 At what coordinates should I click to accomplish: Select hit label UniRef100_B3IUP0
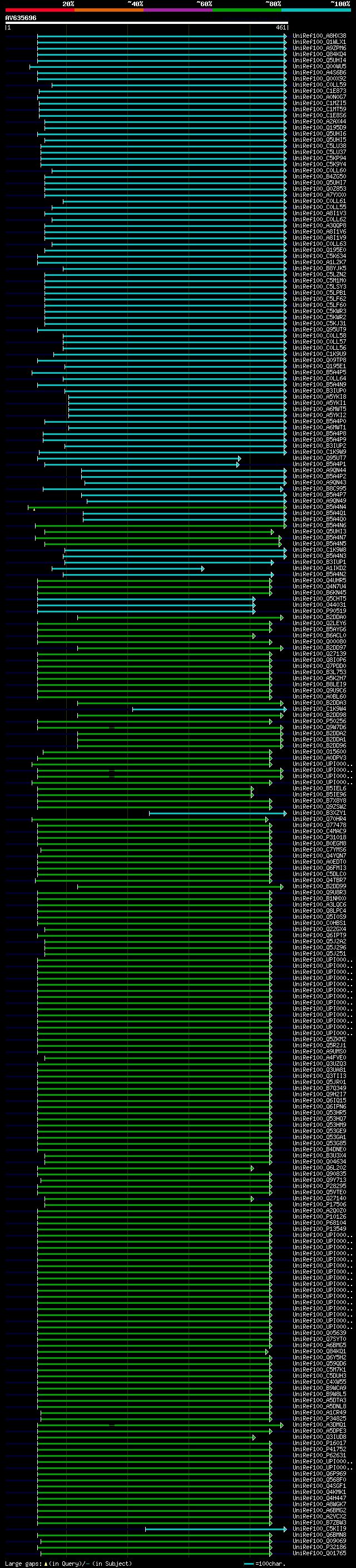(x=319, y=391)
